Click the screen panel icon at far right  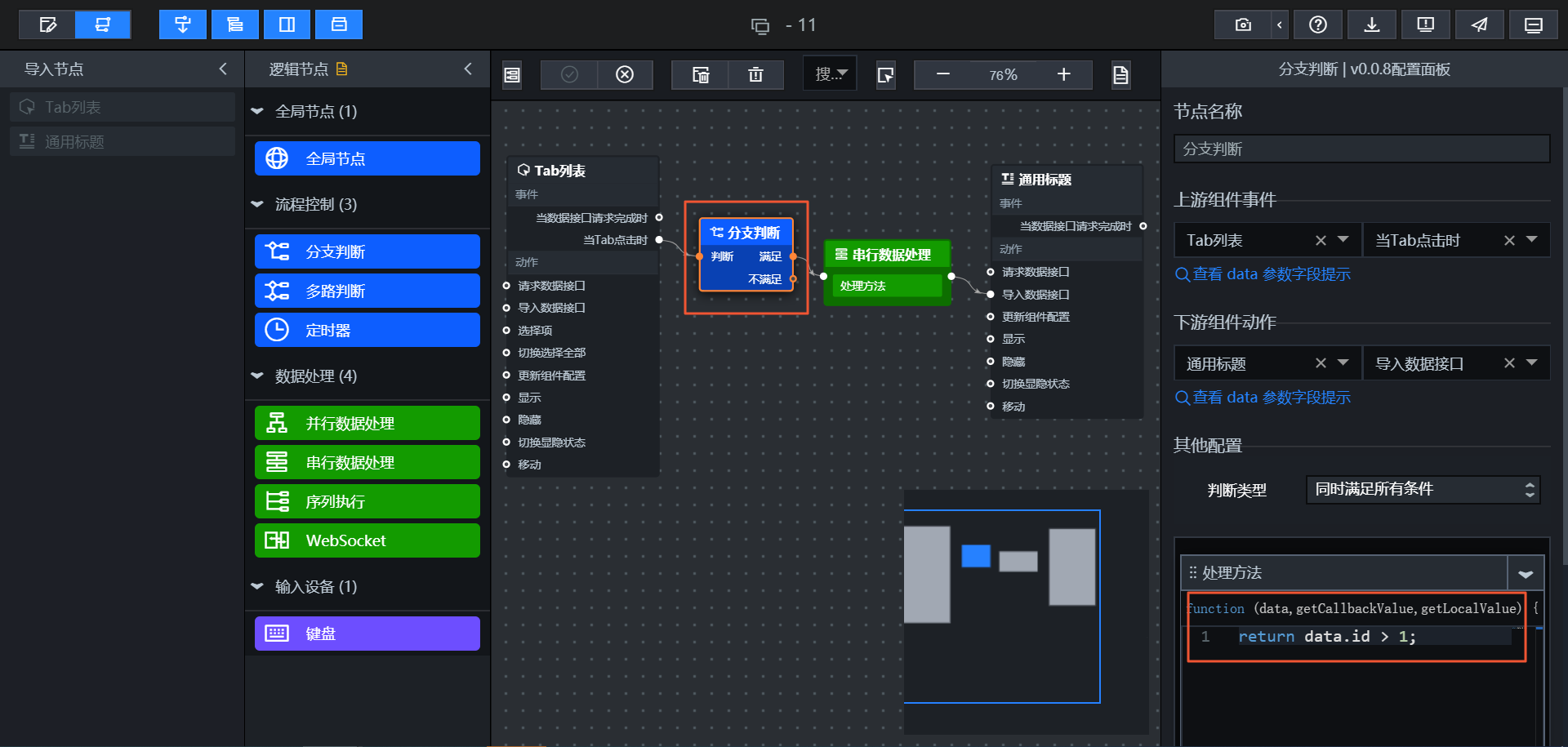pyautogui.click(x=1534, y=24)
